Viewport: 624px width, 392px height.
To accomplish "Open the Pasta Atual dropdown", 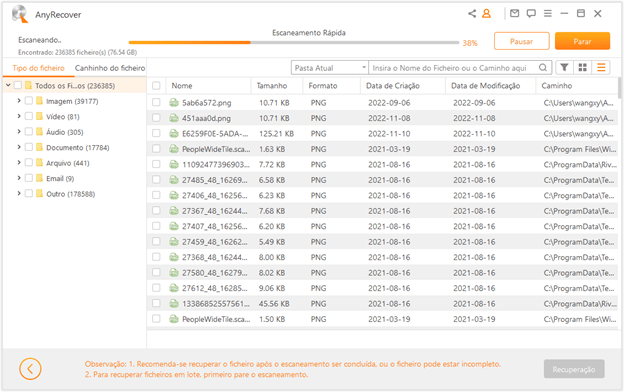I will tap(330, 68).
